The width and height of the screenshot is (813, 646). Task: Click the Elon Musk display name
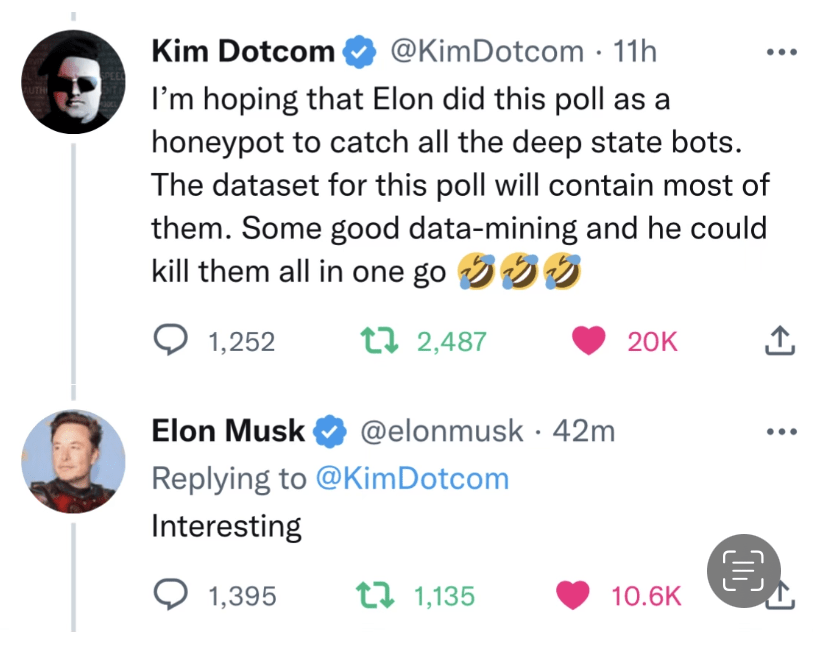tap(228, 431)
